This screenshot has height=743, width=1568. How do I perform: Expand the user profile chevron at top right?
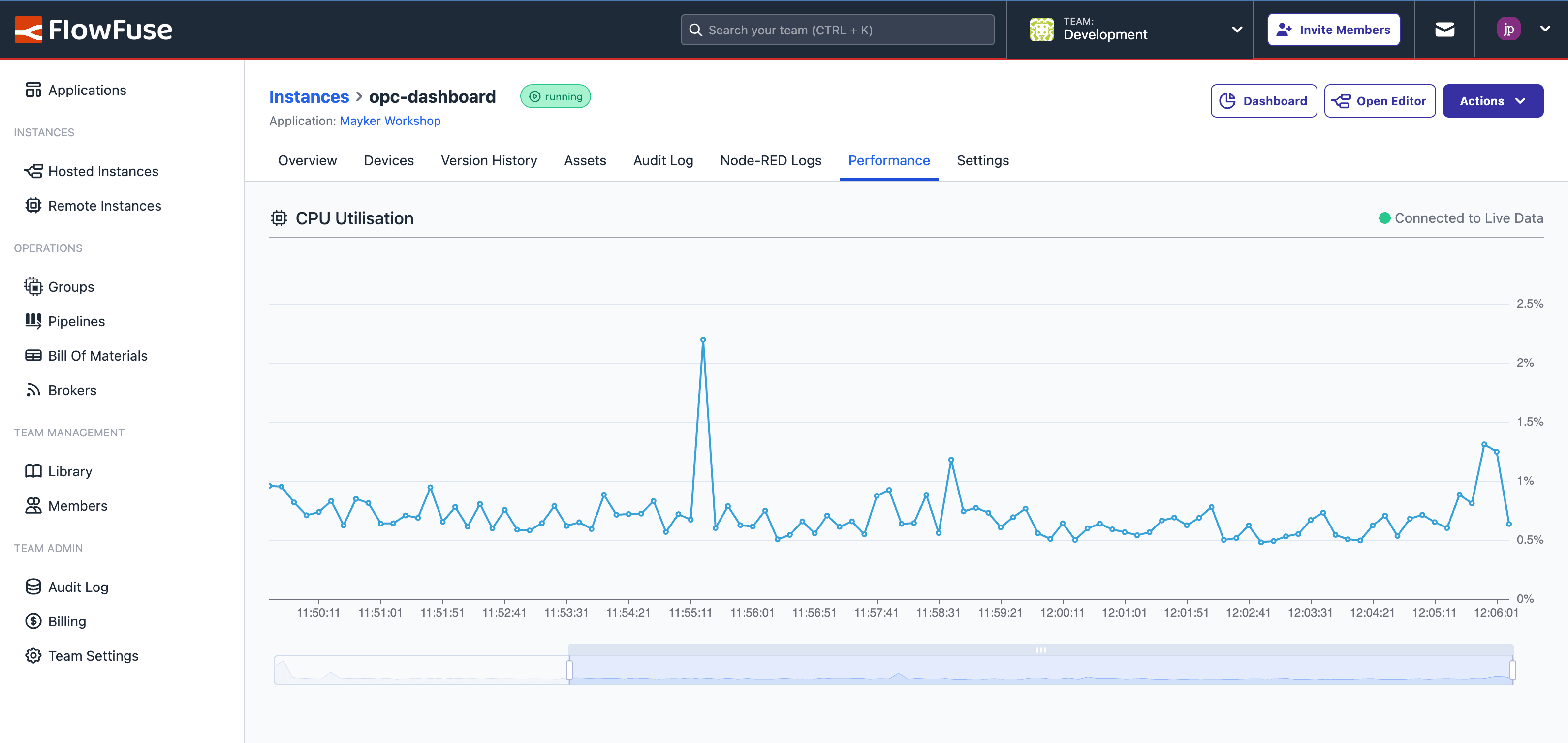pyautogui.click(x=1546, y=29)
